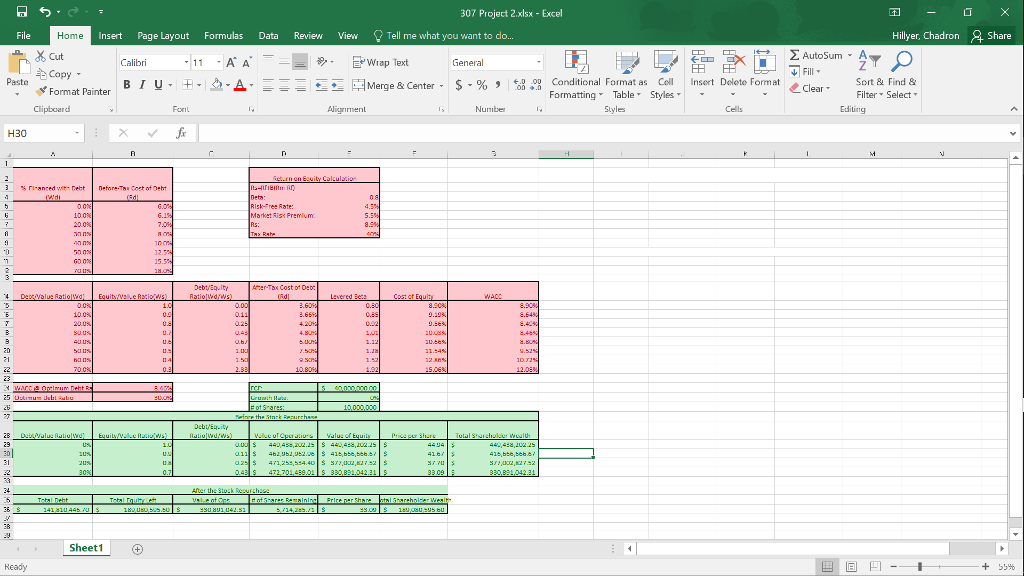Click the Merge & Center button
1024x576 pixels.
click(394, 86)
